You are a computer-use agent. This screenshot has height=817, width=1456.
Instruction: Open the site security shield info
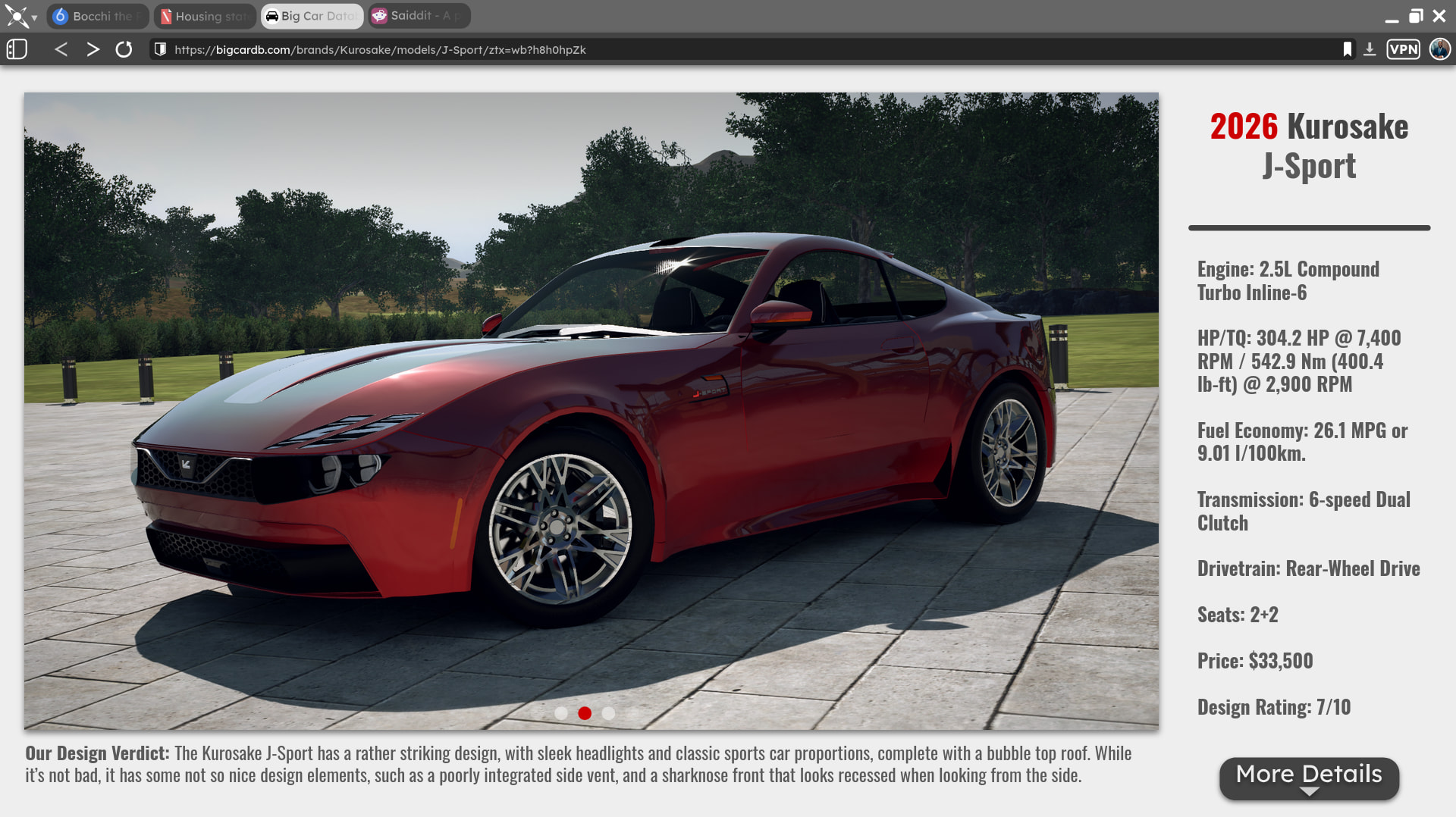[160, 49]
